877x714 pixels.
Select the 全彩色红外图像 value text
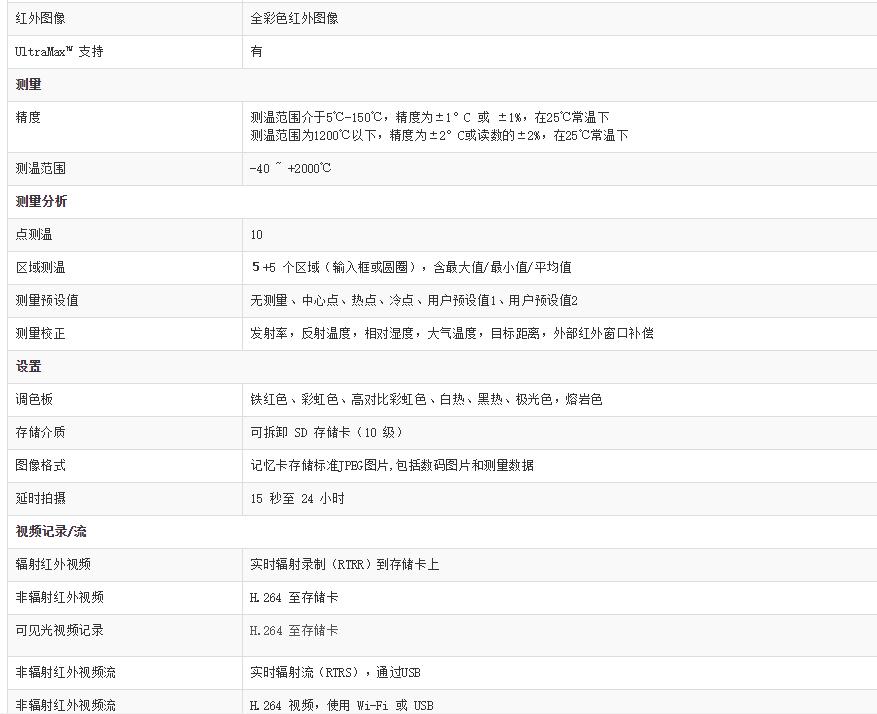coord(301,19)
